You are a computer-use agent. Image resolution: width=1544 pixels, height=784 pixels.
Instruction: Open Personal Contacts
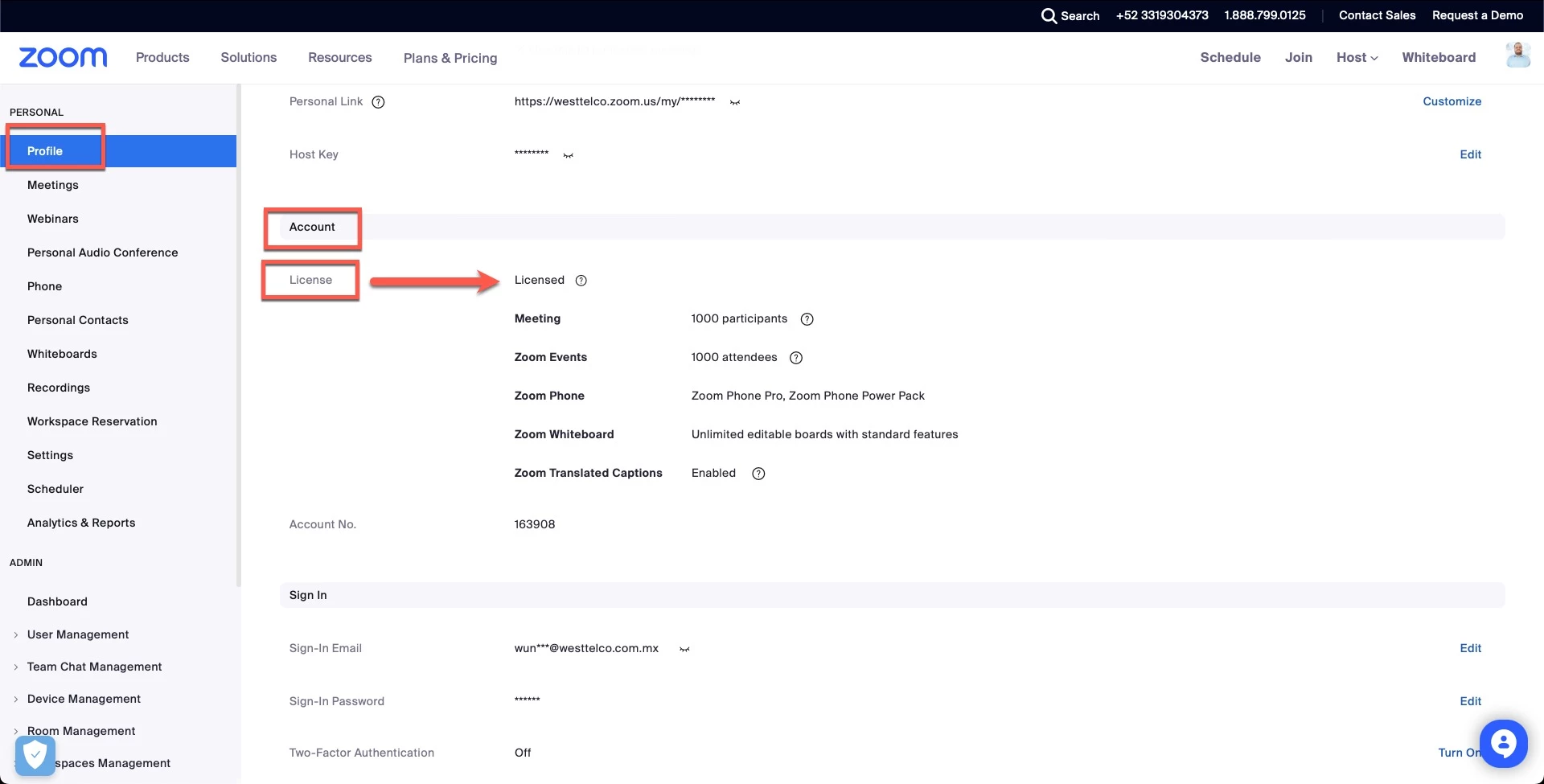point(78,320)
